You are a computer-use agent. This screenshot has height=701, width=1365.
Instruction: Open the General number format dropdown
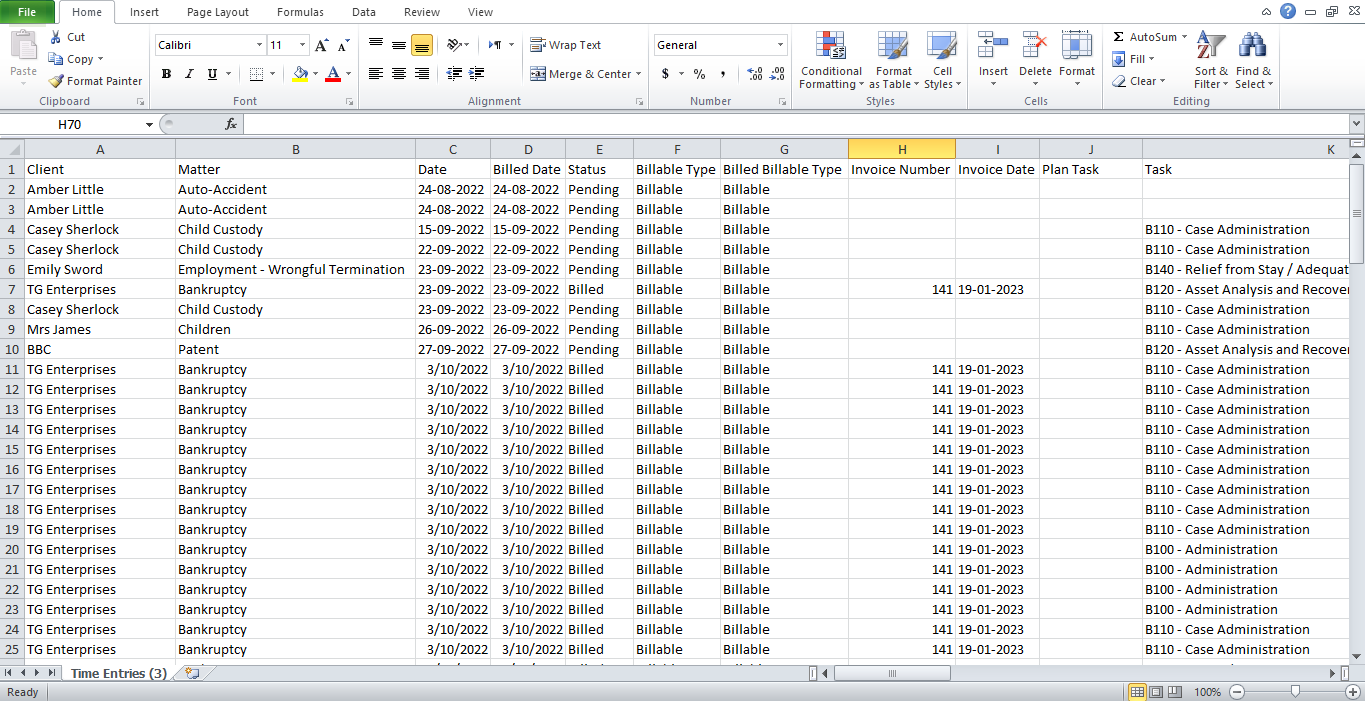point(780,45)
